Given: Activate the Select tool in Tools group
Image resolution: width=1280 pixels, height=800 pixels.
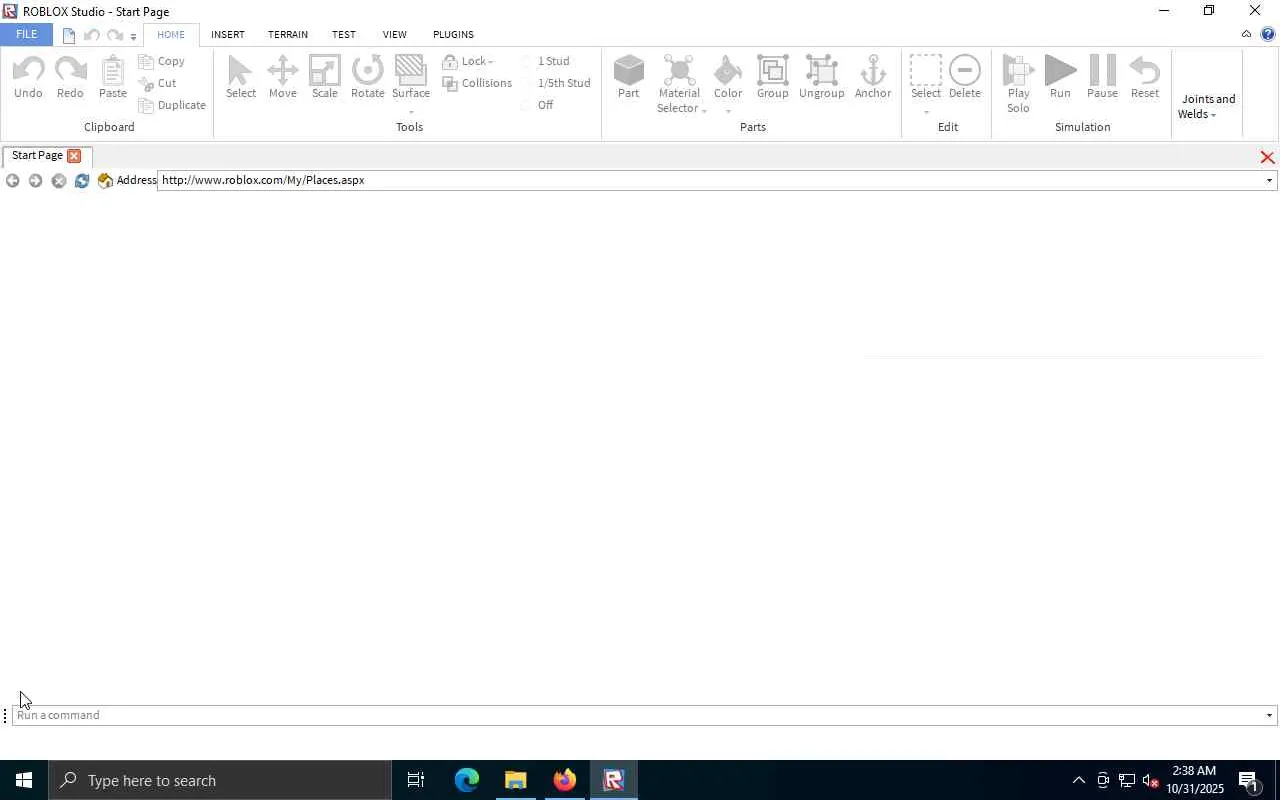Looking at the screenshot, I should tap(241, 77).
